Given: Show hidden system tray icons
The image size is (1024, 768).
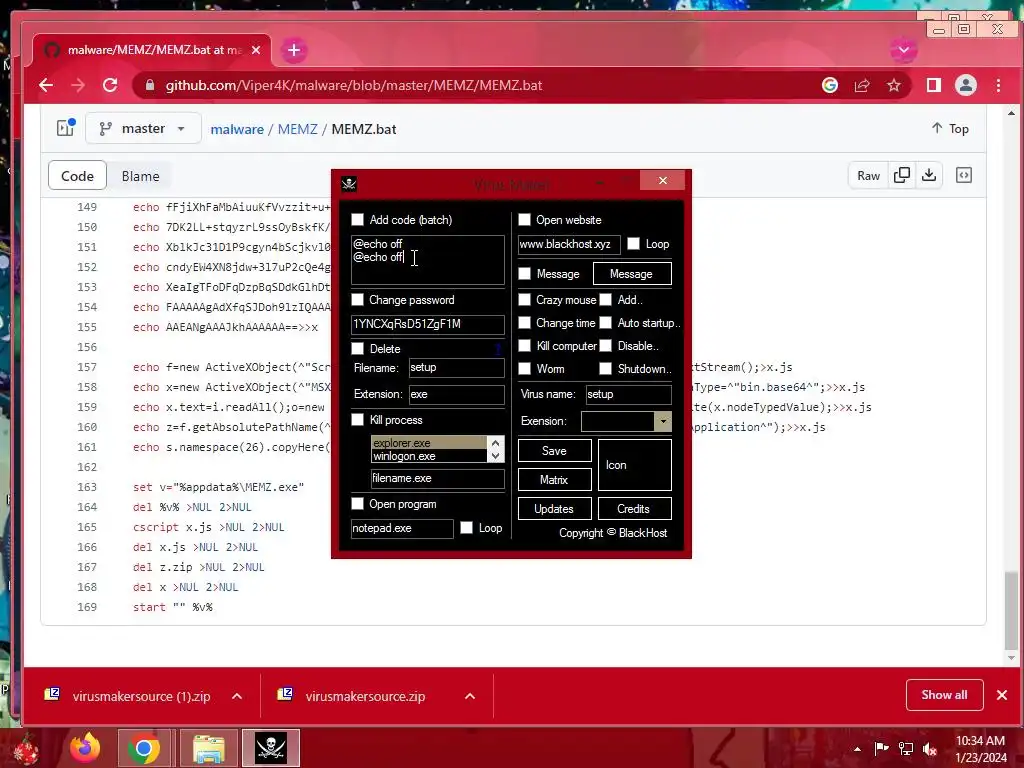Looking at the screenshot, I should point(857,749).
